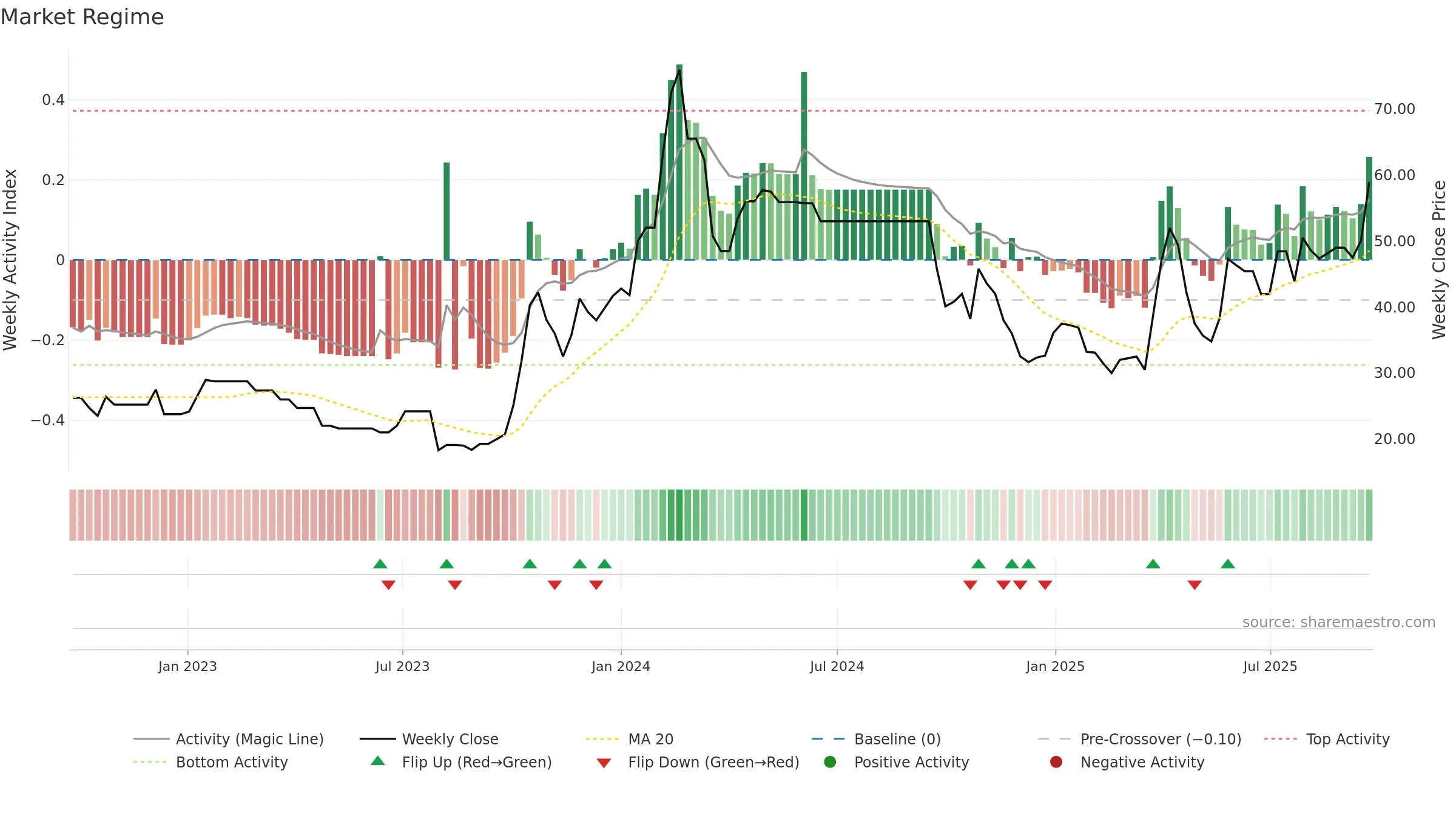1456x819 pixels.
Task: Click the −0.2 activity axis label
Action: click(x=48, y=340)
